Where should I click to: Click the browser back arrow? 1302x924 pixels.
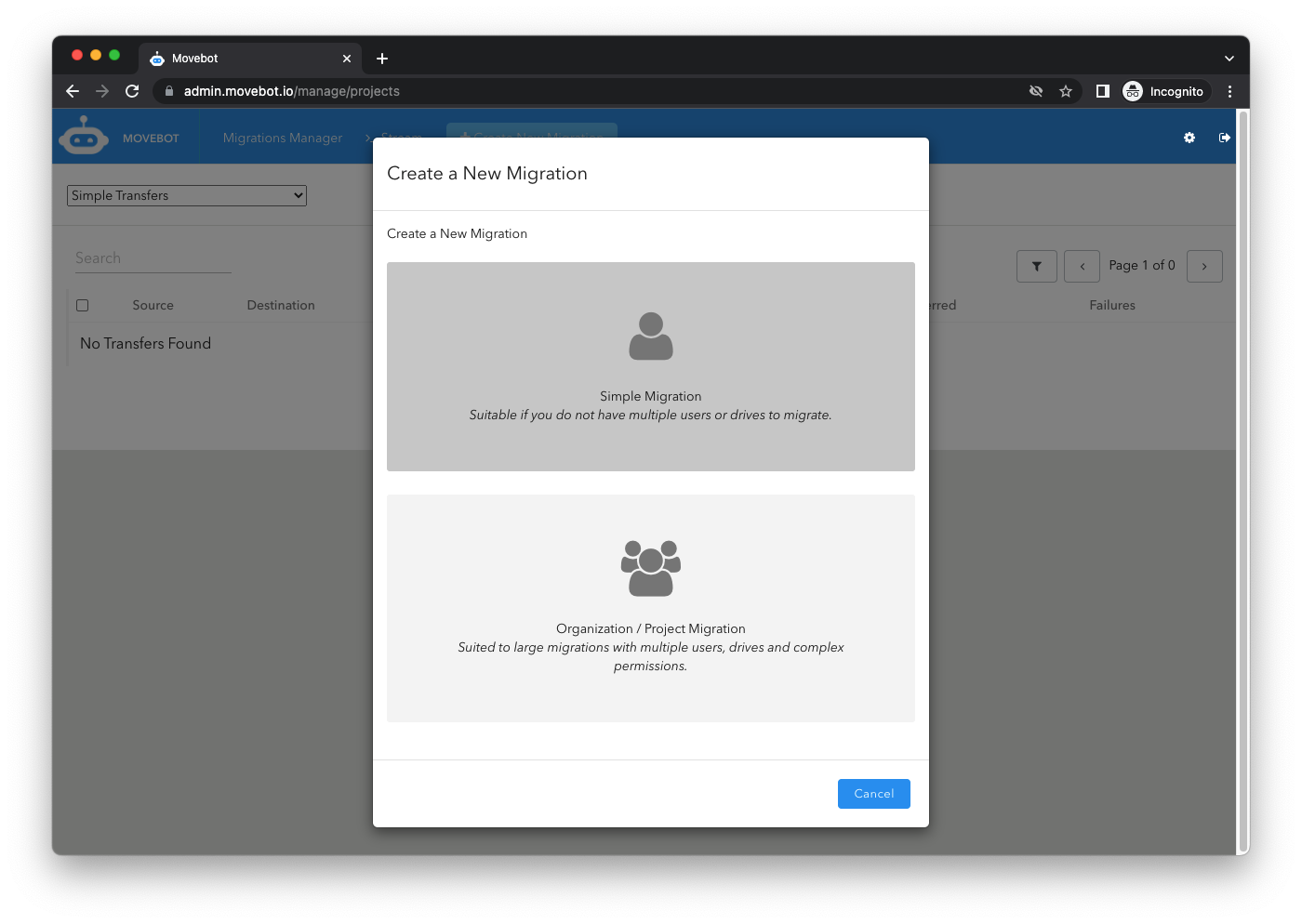click(73, 91)
